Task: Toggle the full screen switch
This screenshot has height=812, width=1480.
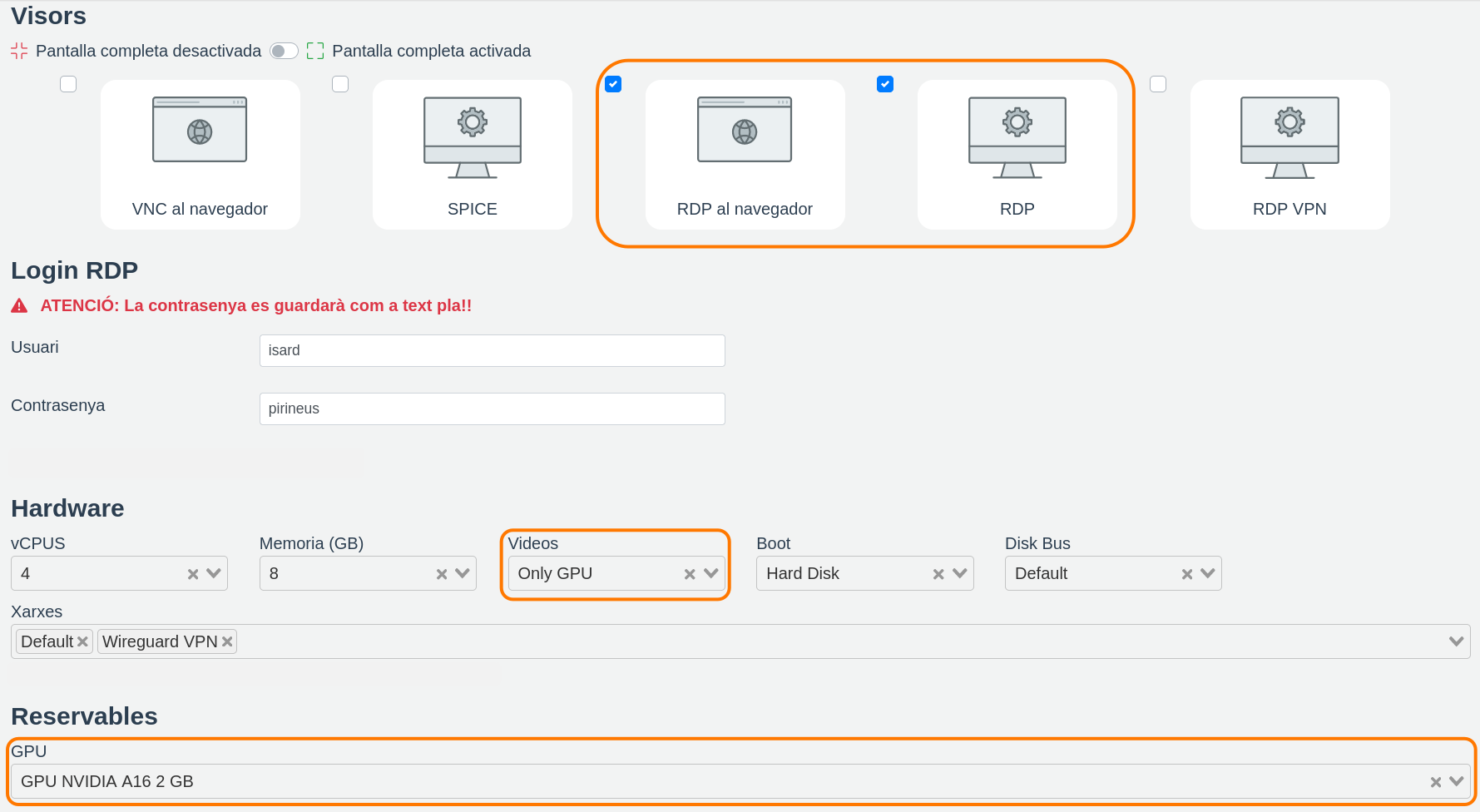Action: click(x=284, y=52)
